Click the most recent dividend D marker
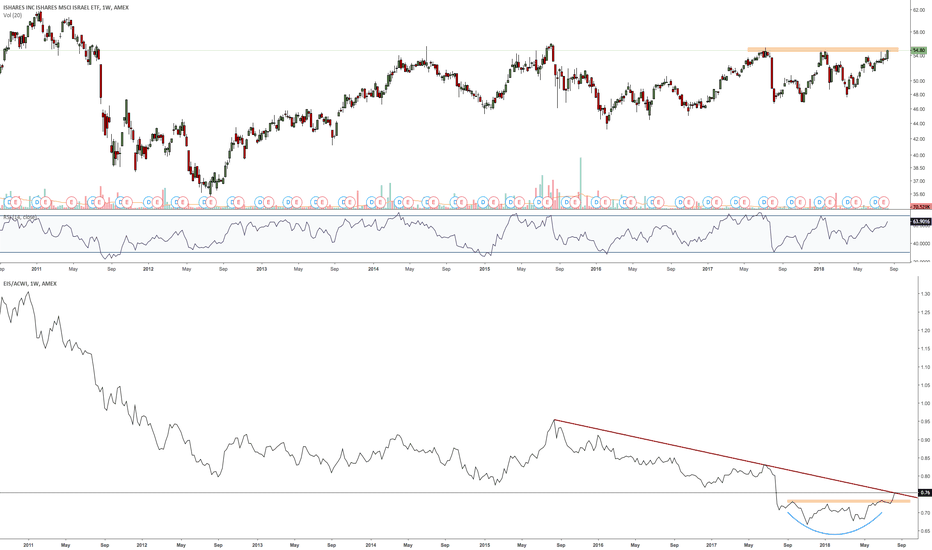932x550 pixels. [875, 202]
